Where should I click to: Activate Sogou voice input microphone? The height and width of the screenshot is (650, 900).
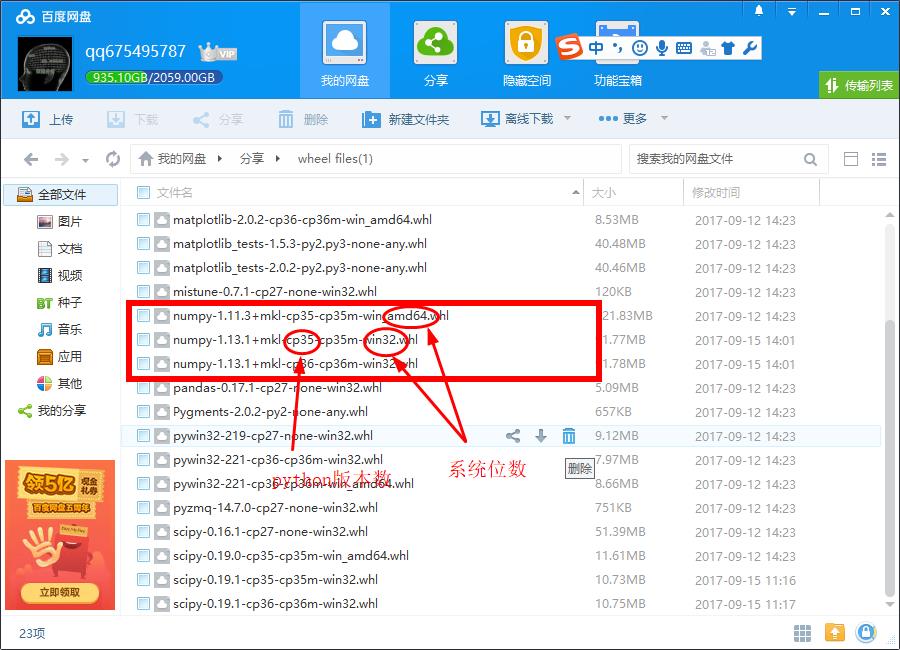662,48
